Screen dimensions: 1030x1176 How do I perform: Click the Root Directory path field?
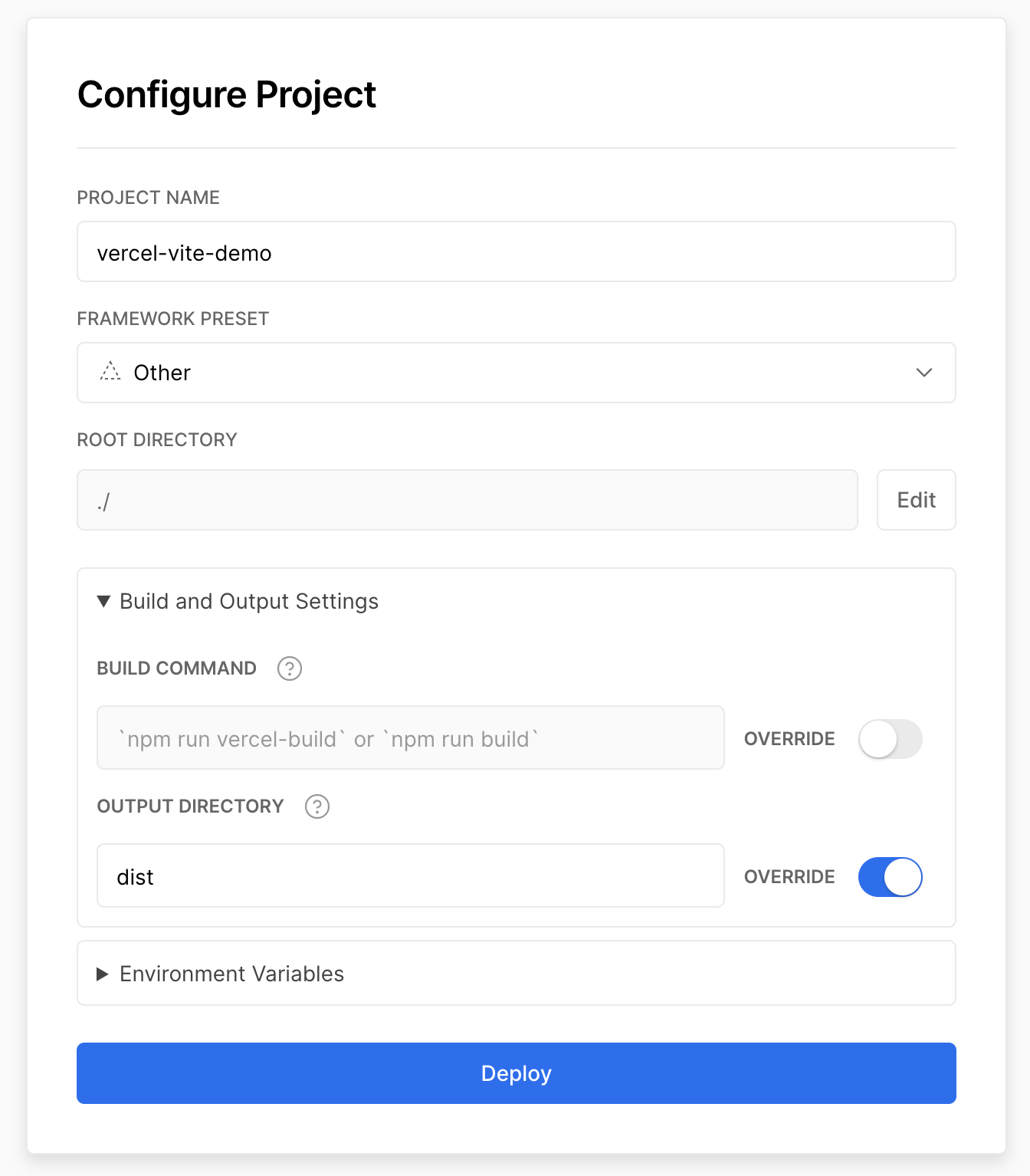tap(466, 500)
